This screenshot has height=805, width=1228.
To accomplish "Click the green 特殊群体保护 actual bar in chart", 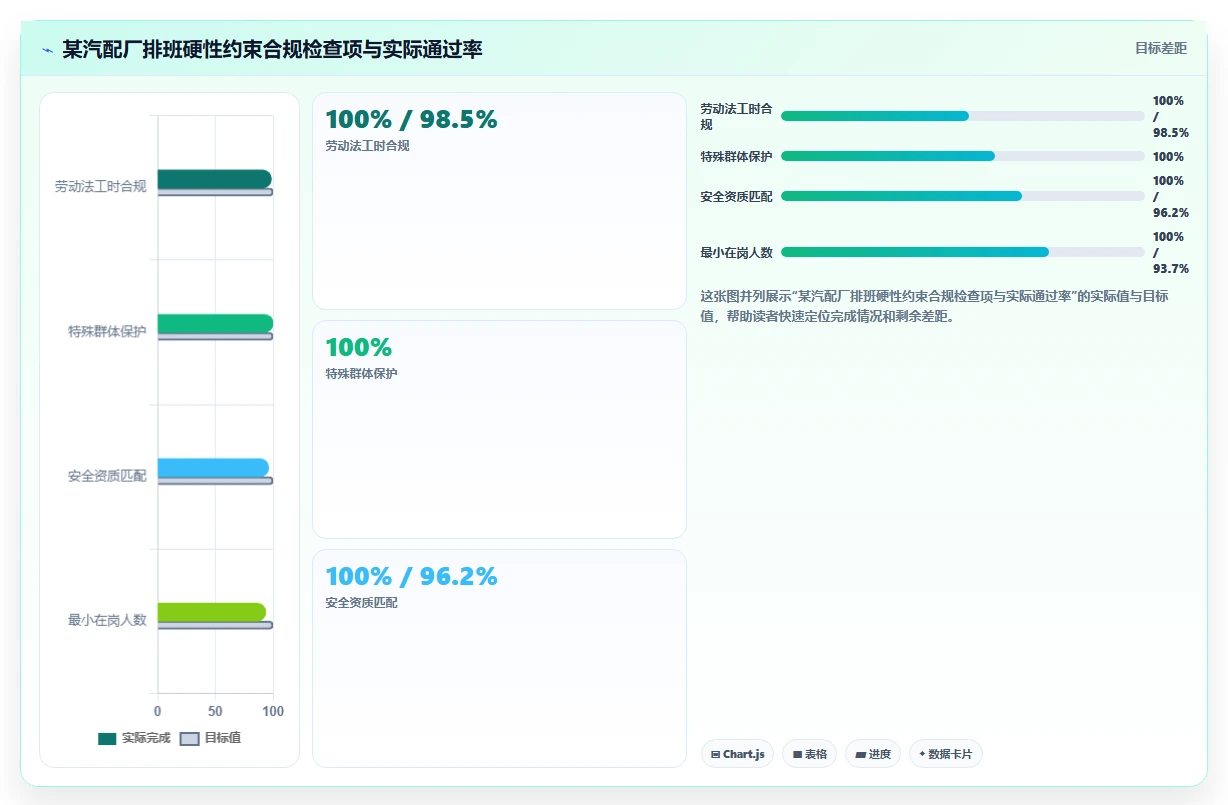I will (x=215, y=323).
